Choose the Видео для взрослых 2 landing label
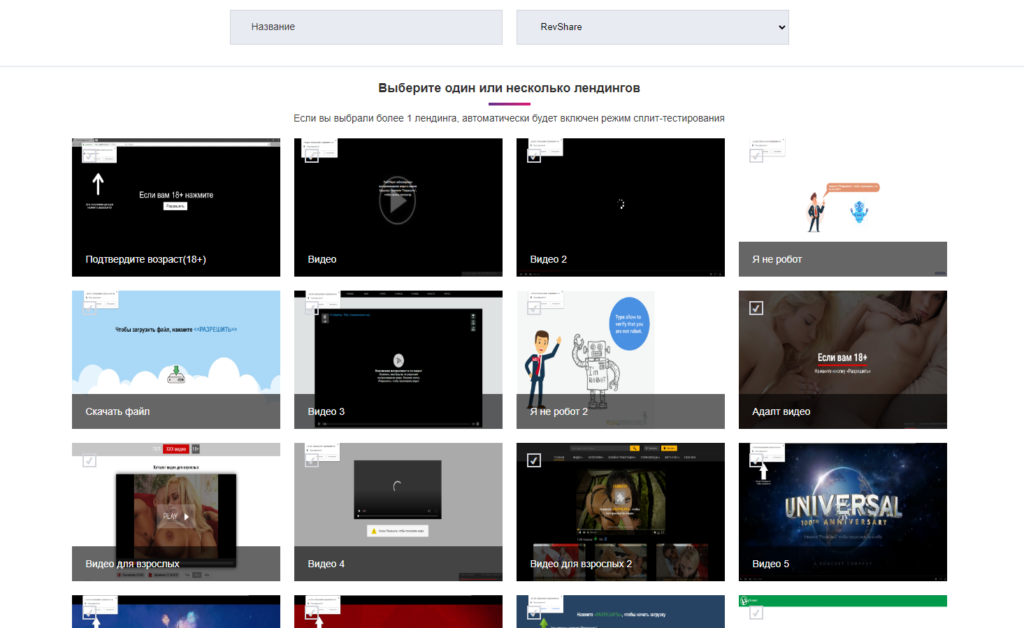This screenshot has width=1024, height=628. [x=581, y=563]
